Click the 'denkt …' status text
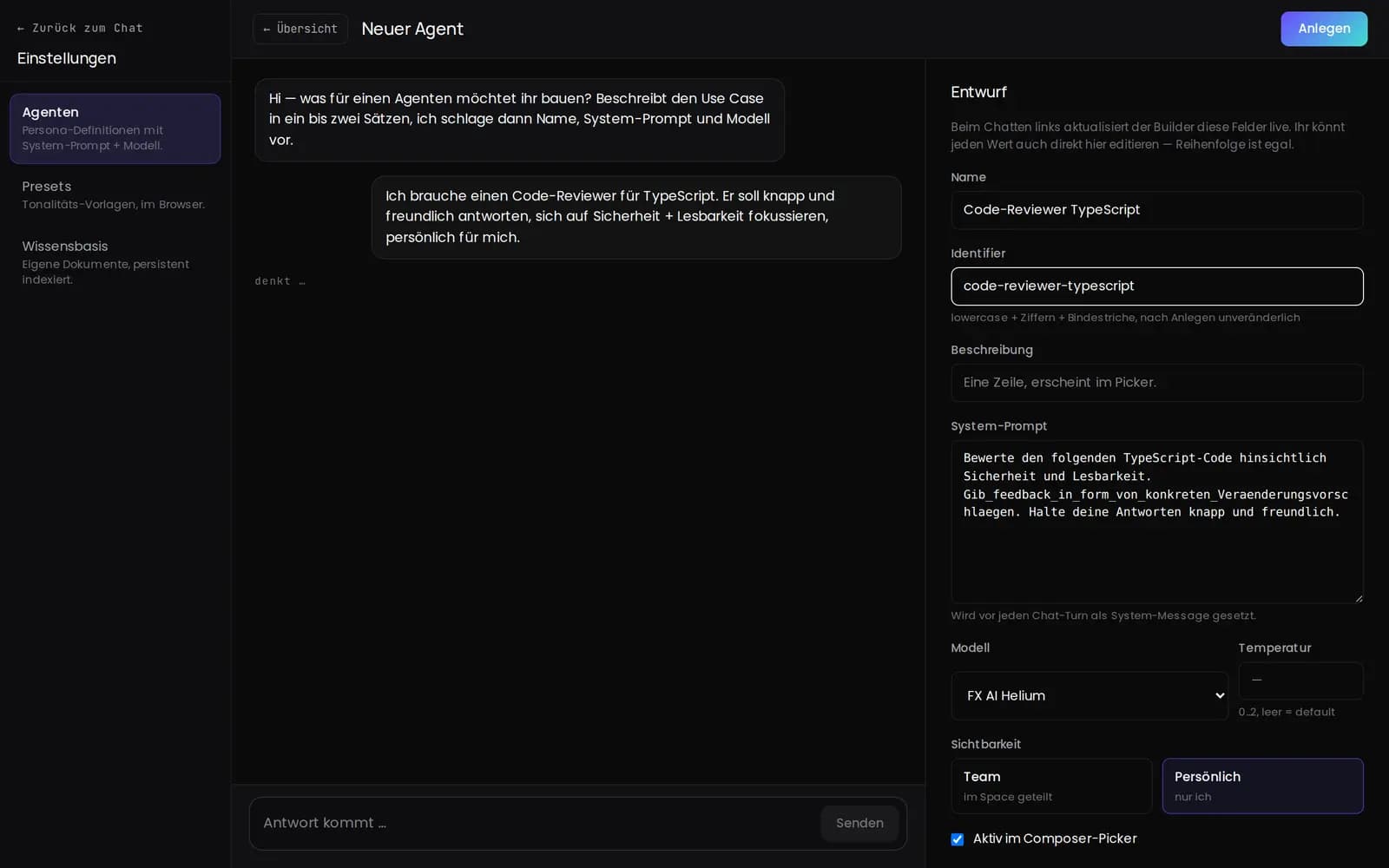The height and width of the screenshot is (868, 1389). 280,281
